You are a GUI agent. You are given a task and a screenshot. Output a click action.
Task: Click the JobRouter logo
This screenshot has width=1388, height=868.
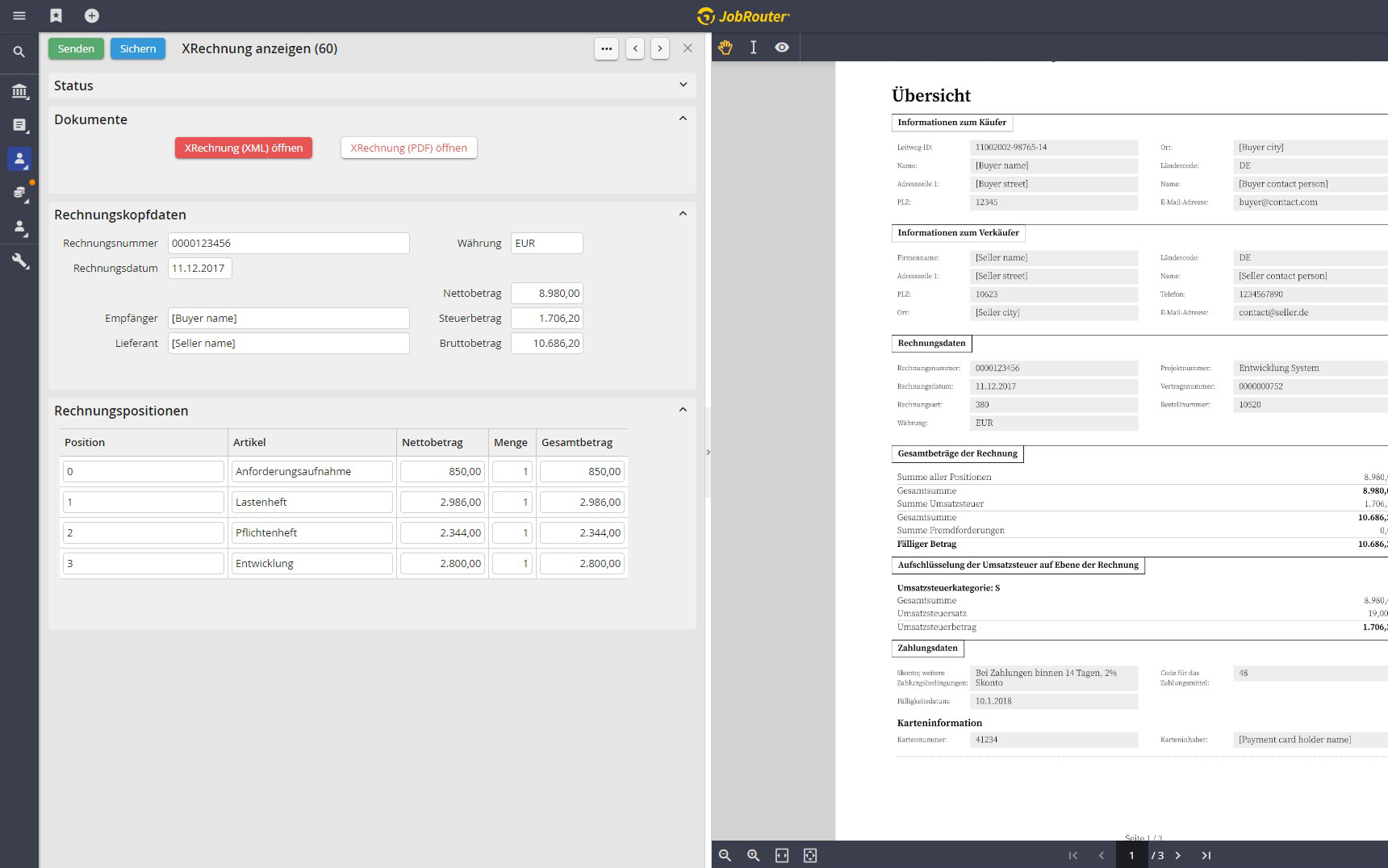(743, 16)
